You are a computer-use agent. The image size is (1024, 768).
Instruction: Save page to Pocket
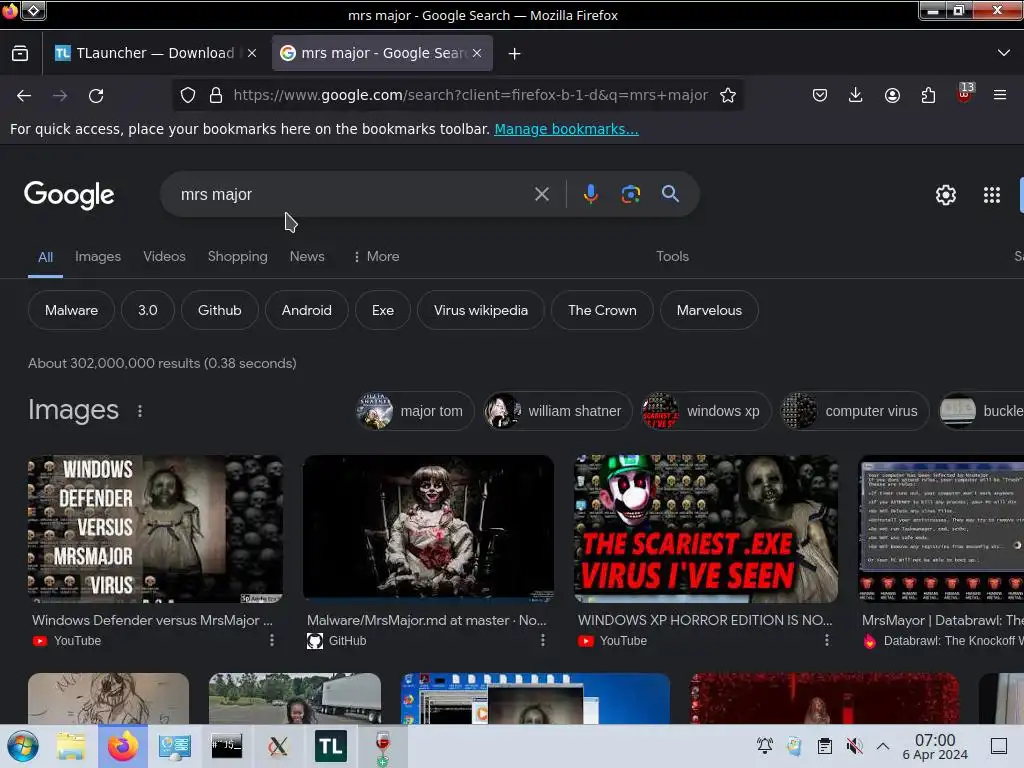pos(820,95)
